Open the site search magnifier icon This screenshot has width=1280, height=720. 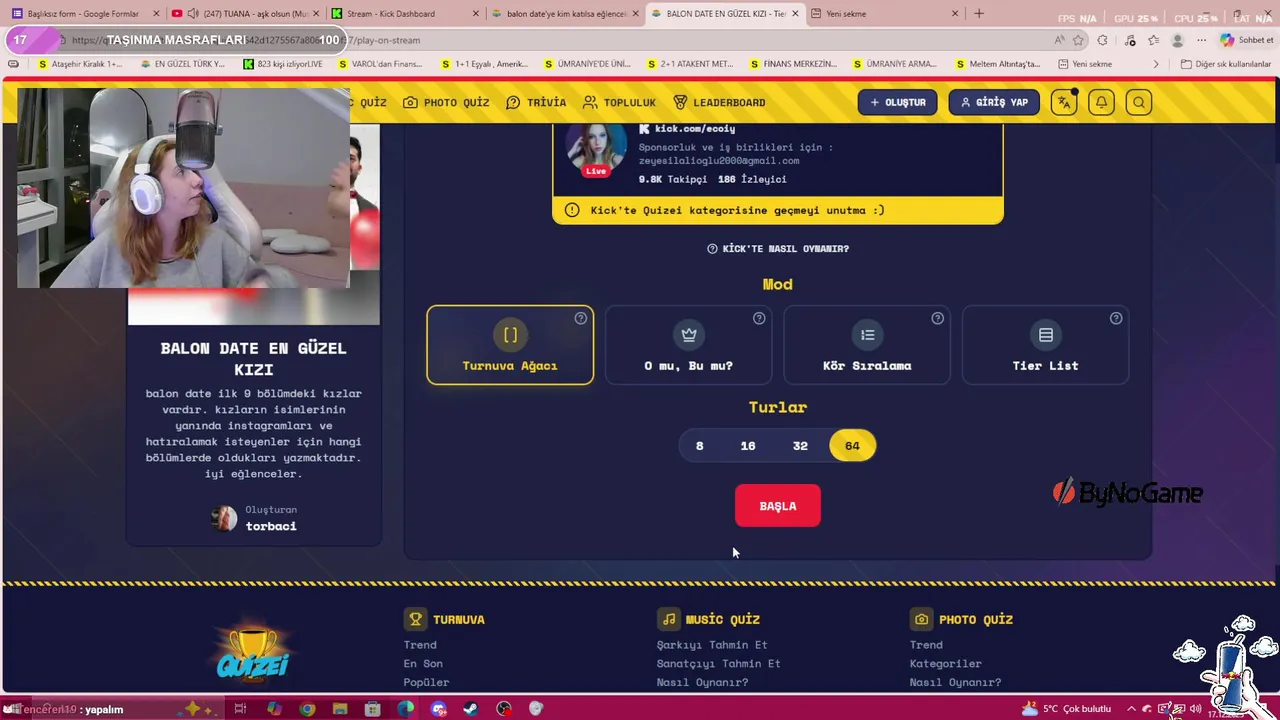point(1138,102)
